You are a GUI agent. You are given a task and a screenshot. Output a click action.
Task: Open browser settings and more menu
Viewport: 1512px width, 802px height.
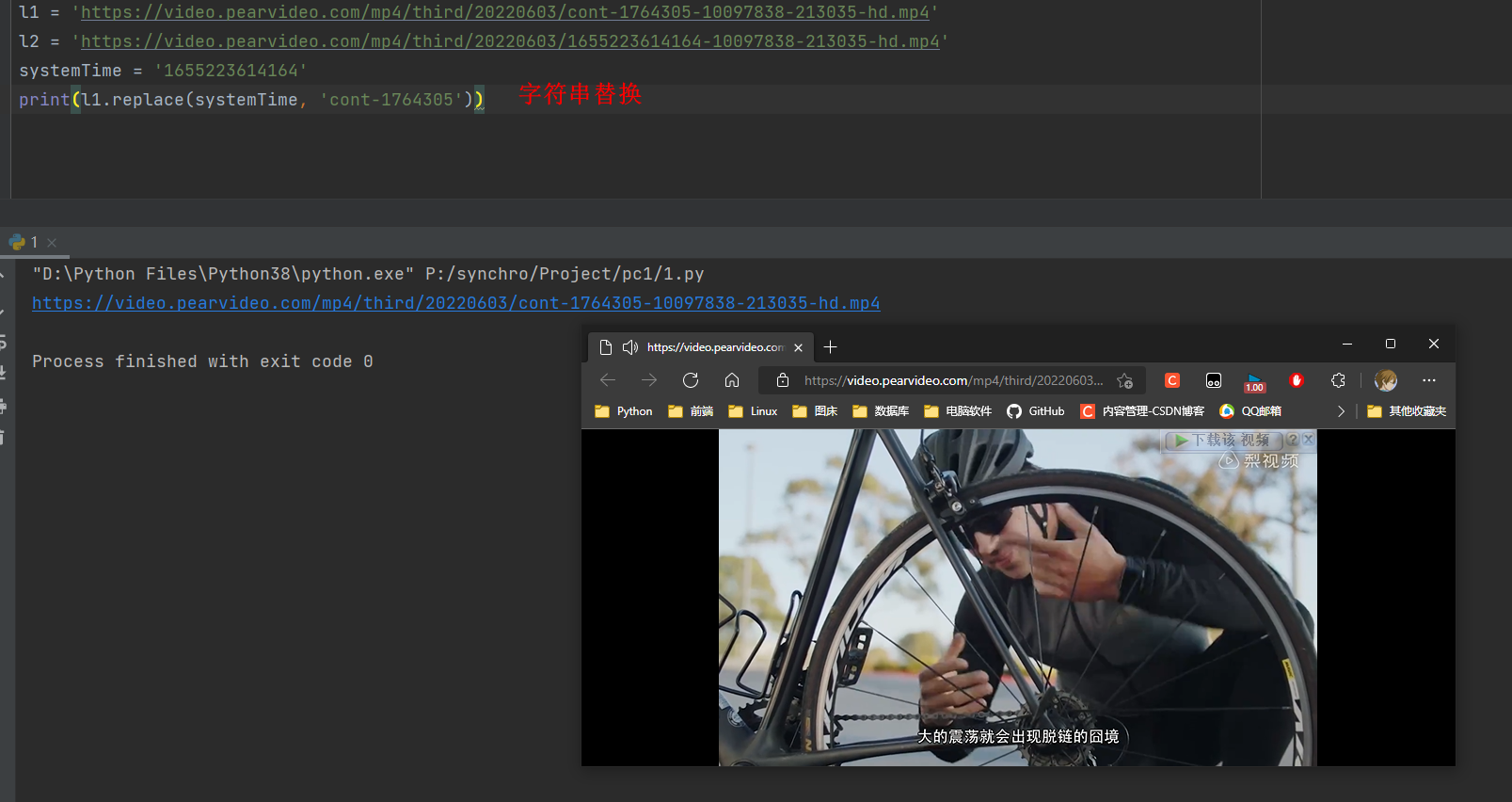(1429, 380)
